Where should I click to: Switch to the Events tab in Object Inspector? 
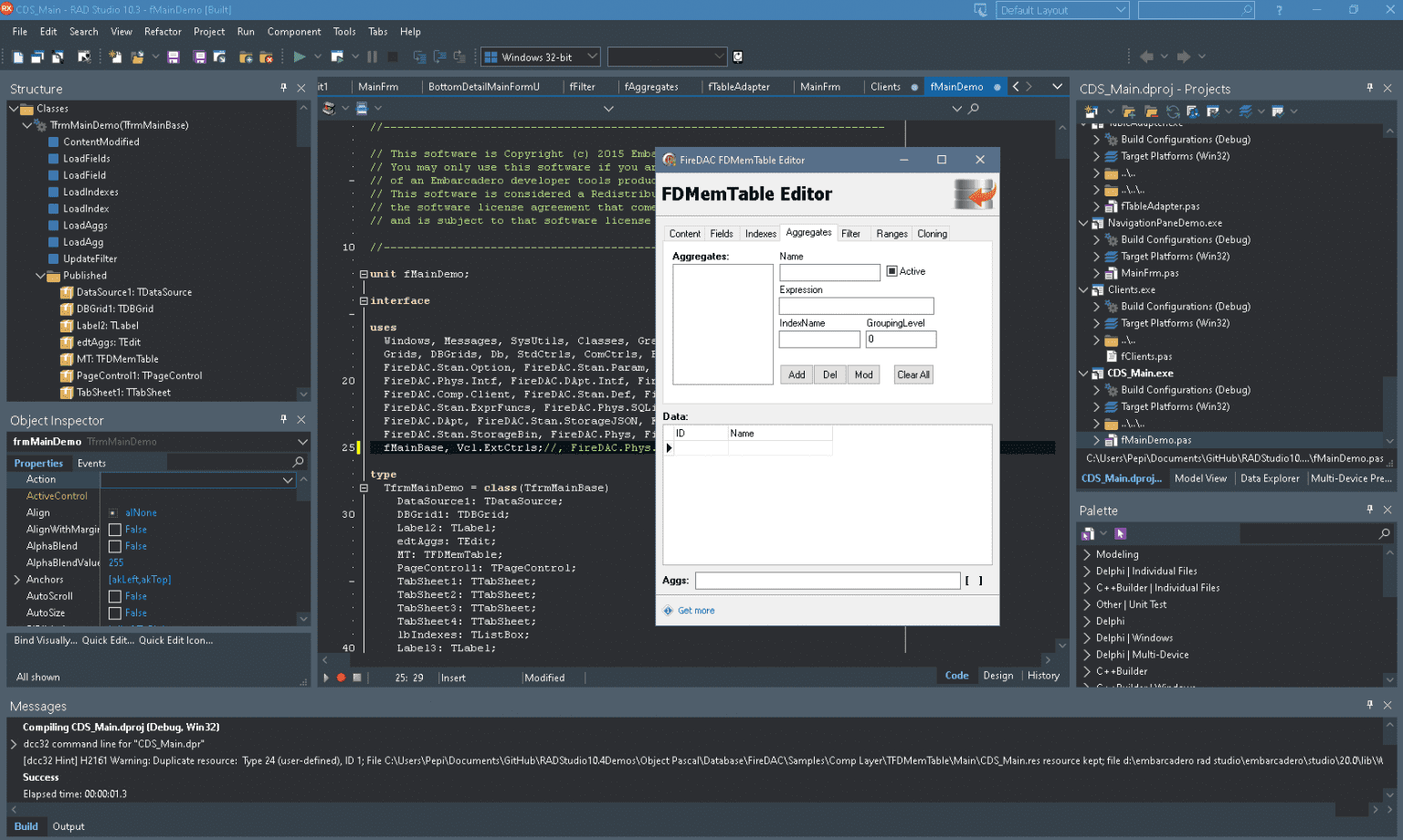tap(91, 463)
